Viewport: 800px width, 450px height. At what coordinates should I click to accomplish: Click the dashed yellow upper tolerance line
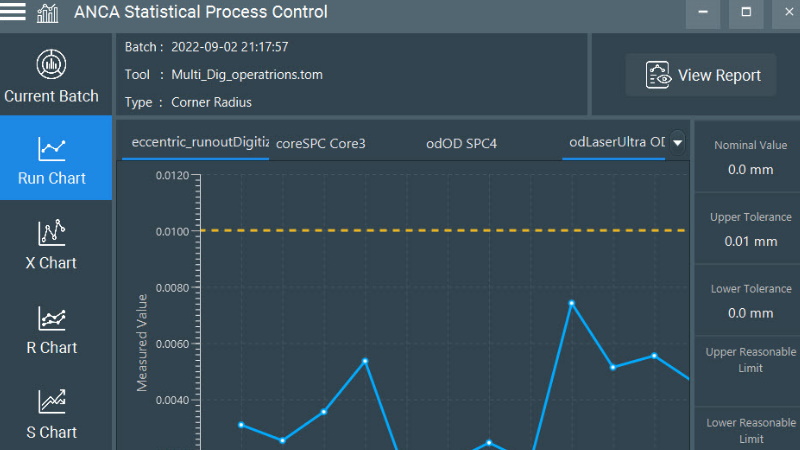443,231
